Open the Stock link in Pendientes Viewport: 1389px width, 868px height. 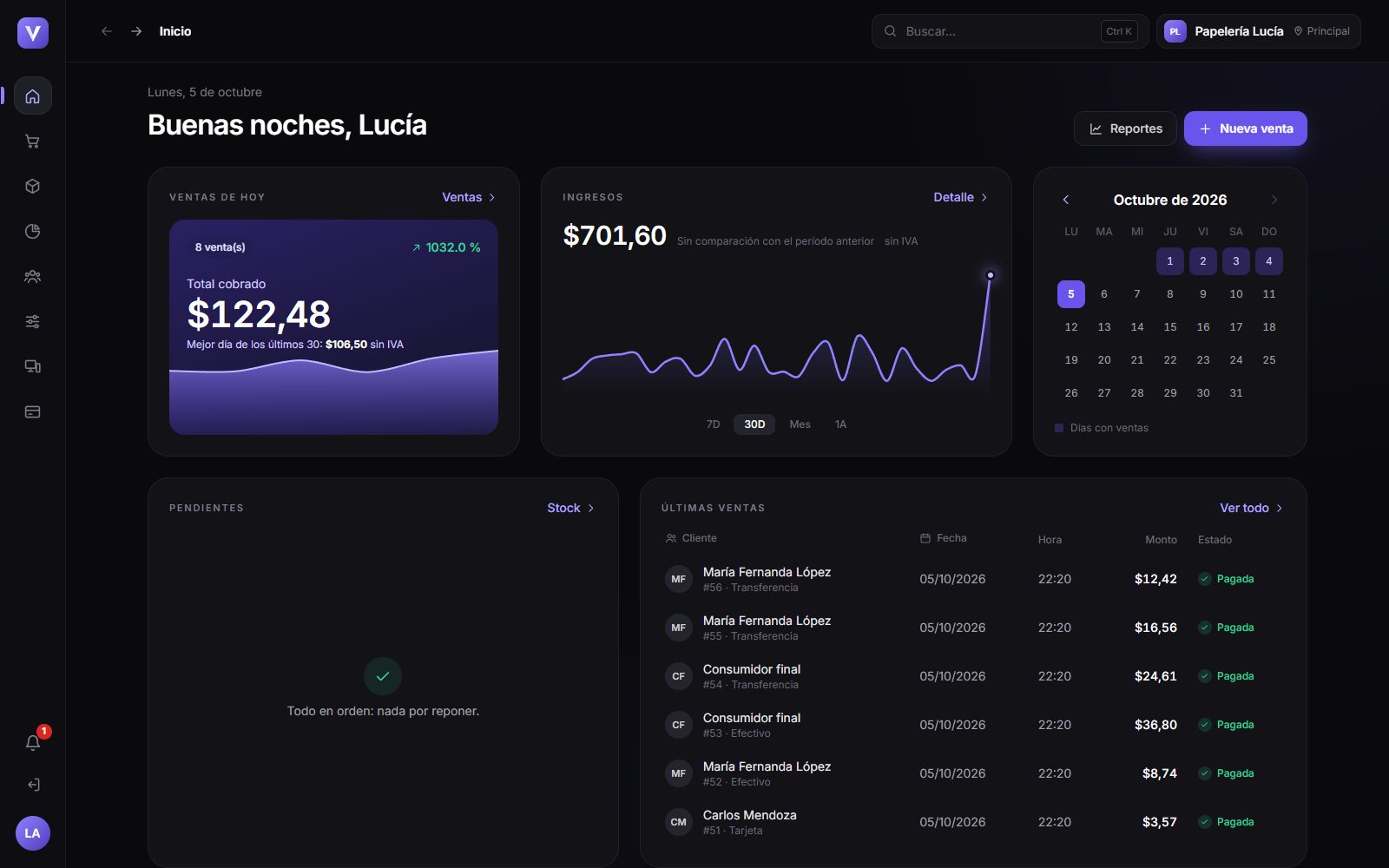570,508
